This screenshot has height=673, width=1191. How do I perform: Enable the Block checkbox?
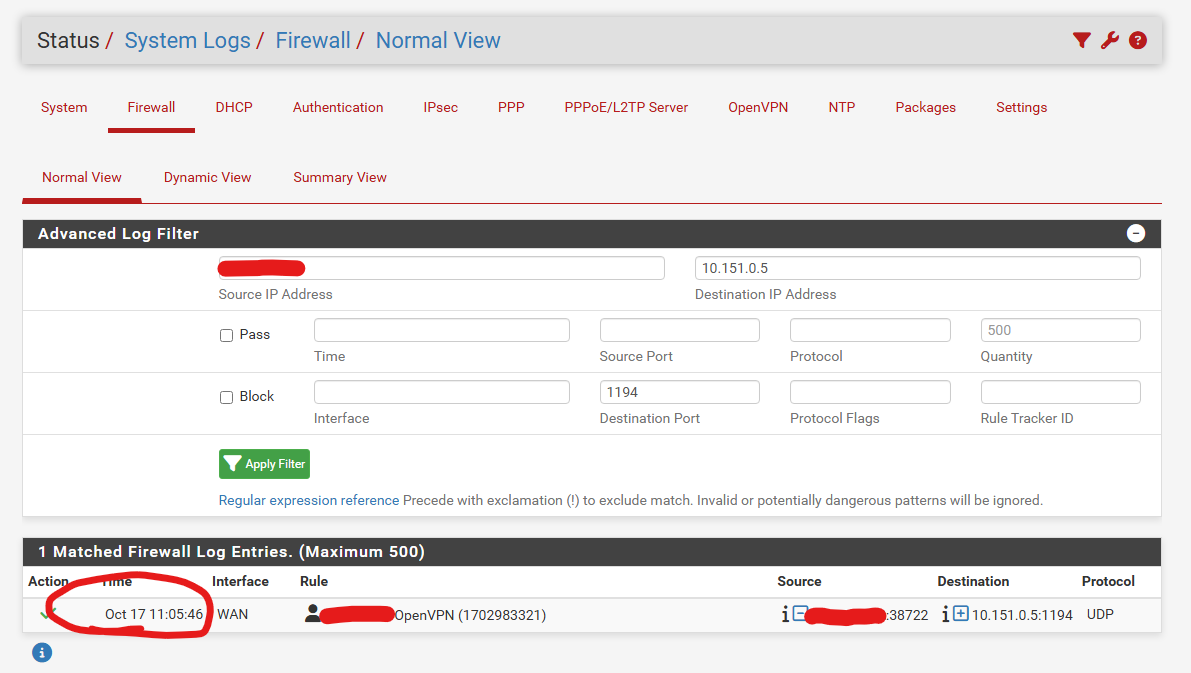pyautogui.click(x=226, y=397)
